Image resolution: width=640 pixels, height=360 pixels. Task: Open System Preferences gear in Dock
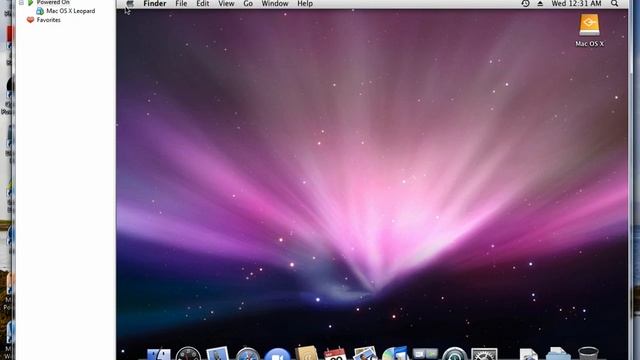pos(484,354)
